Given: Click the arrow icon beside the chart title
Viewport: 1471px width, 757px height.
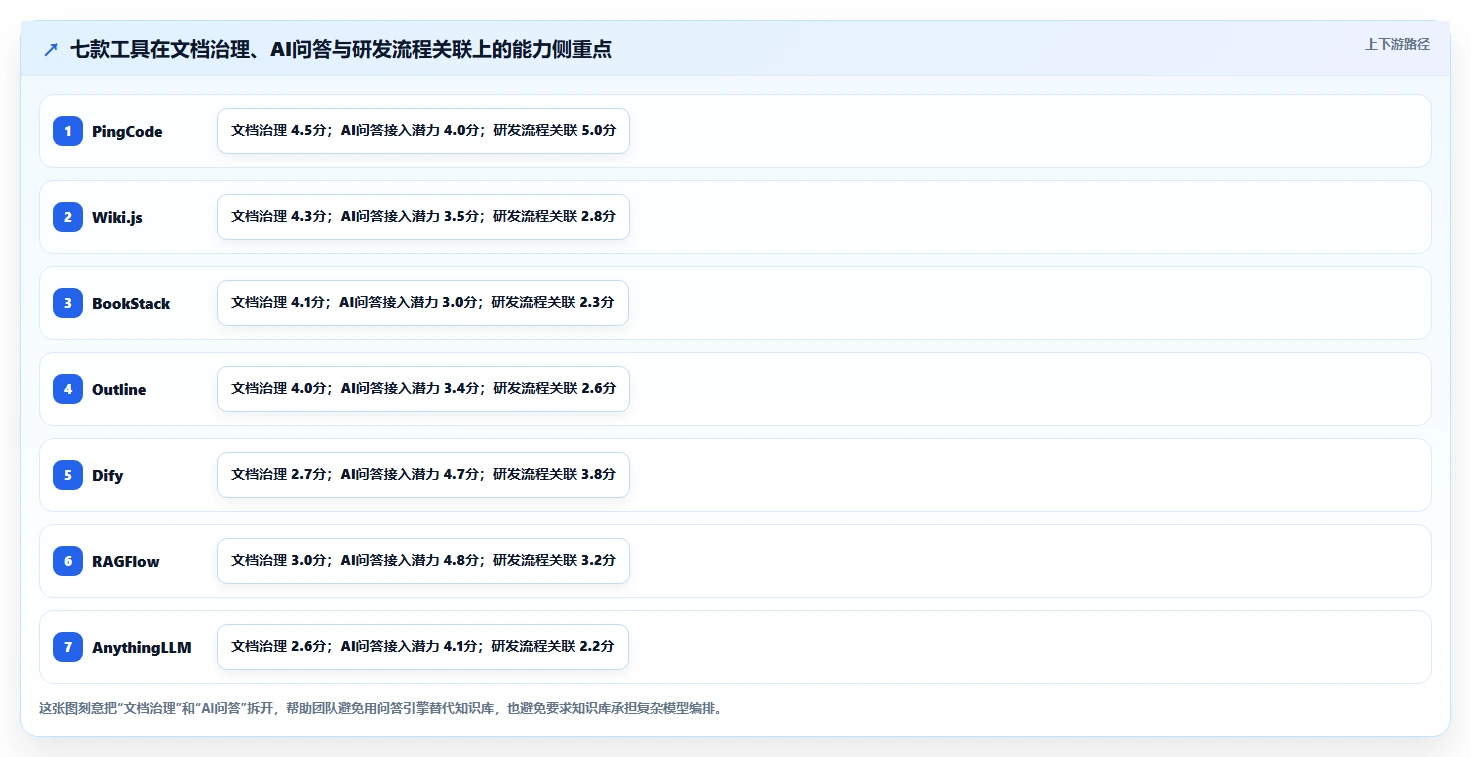Looking at the screenshot, I should tap(51, 50).
